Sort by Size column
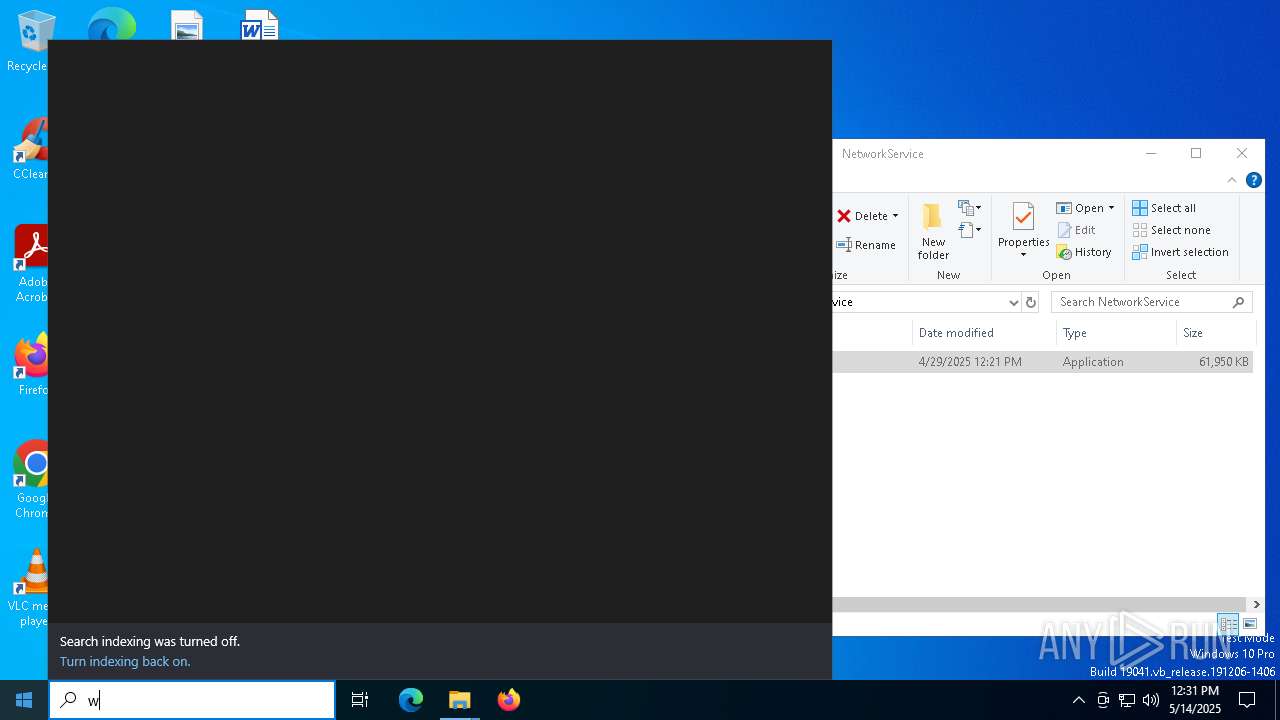The height and width of the screenshot is (720, 1280). pos(1215,333)
